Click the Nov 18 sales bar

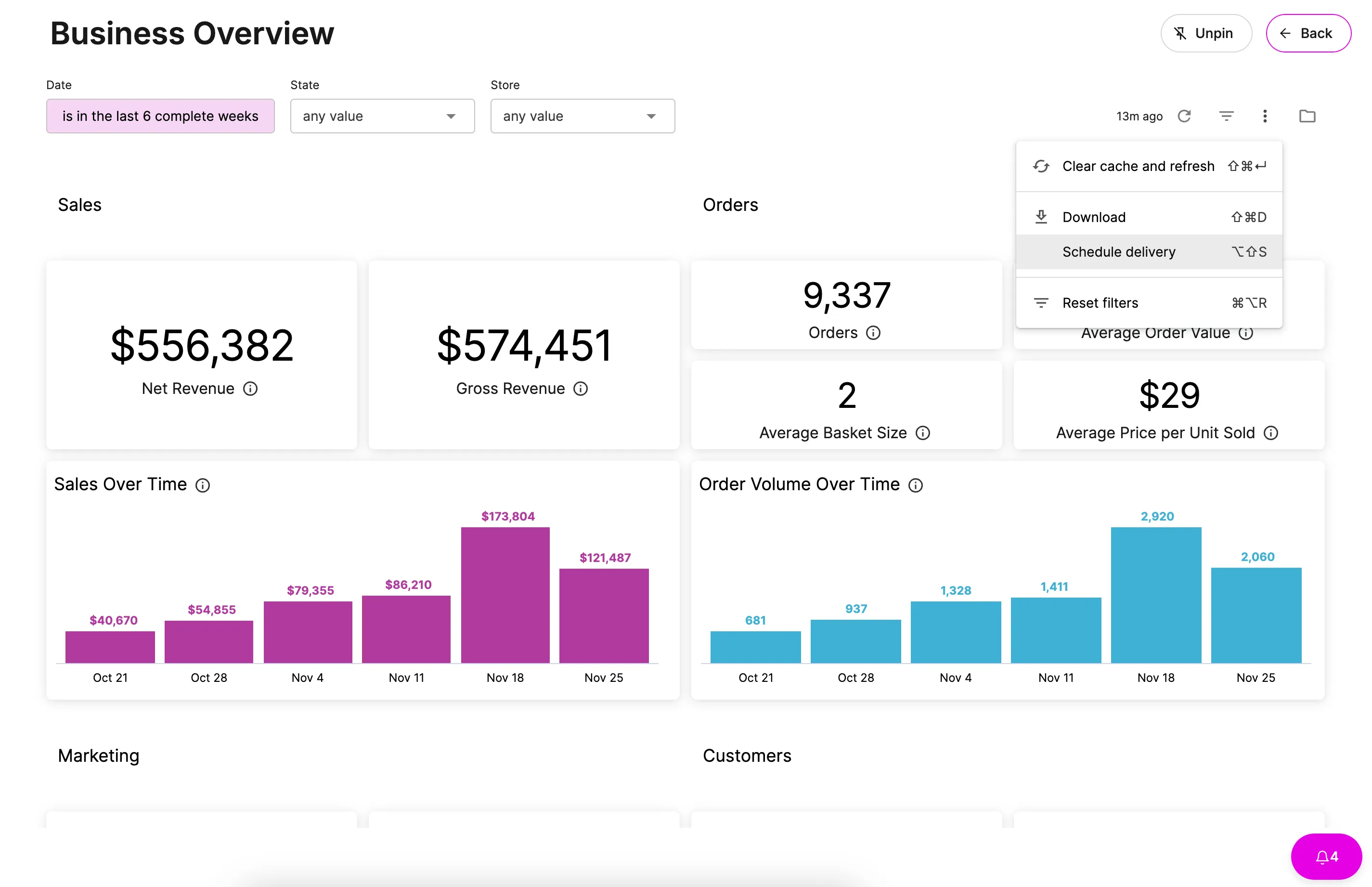[505, 595]
